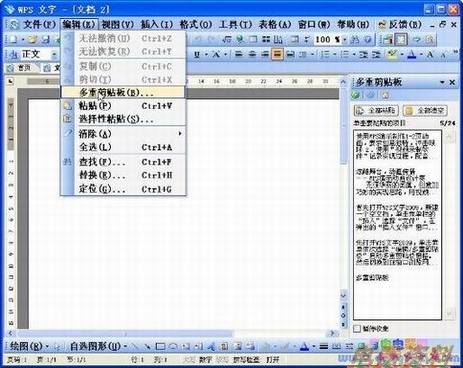Click the Paste icon in Edit menu
The height and width of the screenshot is (368, 463).
point(68,106)
